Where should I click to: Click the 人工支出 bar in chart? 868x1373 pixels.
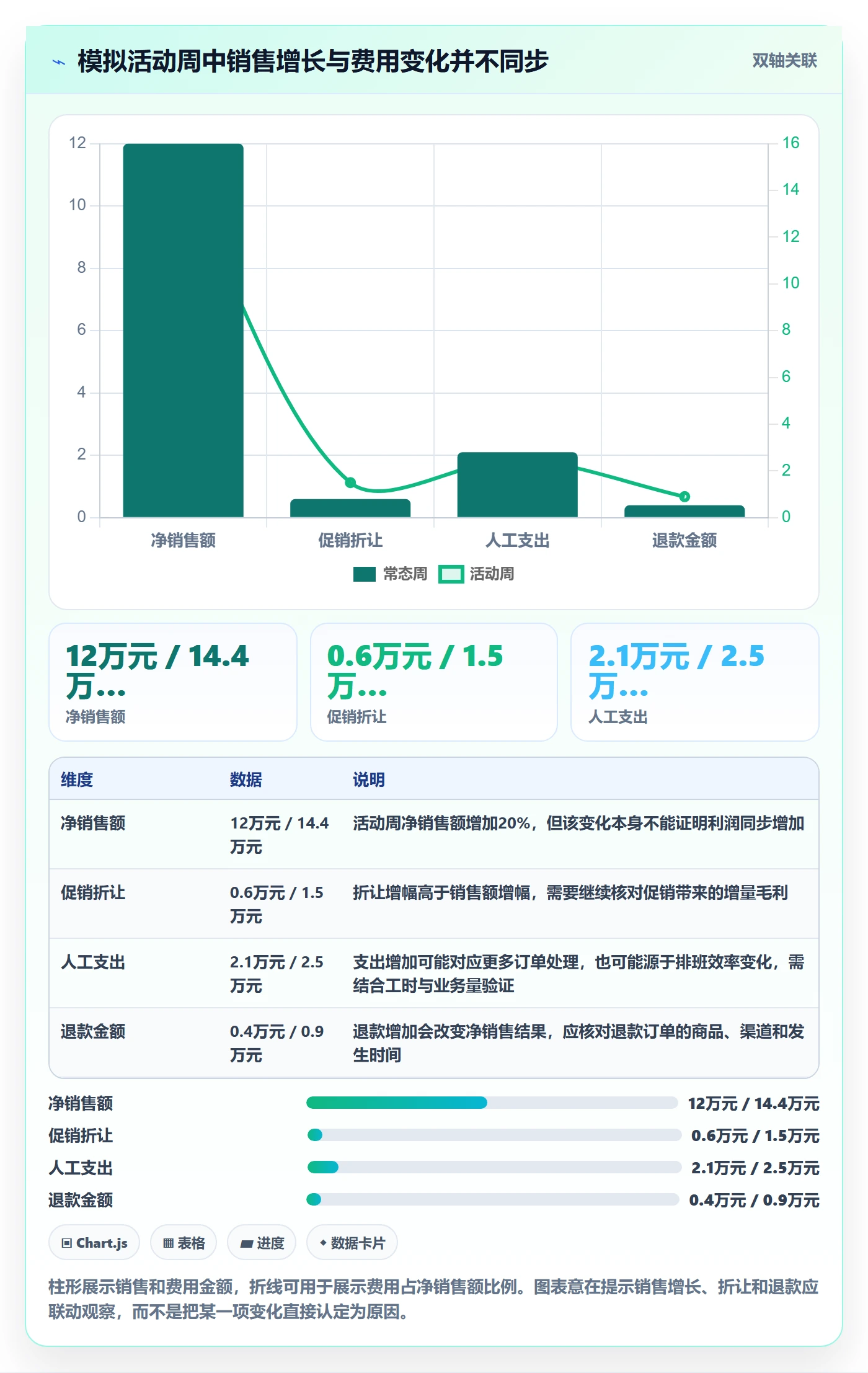[518, 485]
